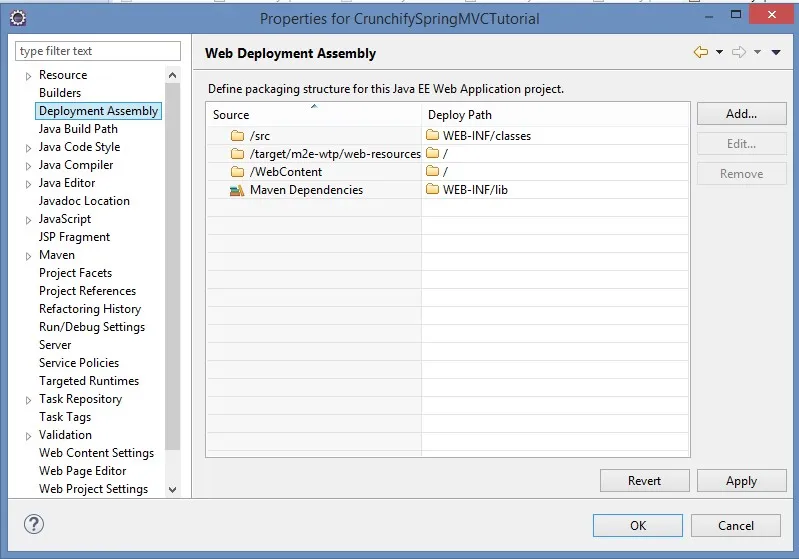
Task: Click the Remove button
Action: click(741, 174)
